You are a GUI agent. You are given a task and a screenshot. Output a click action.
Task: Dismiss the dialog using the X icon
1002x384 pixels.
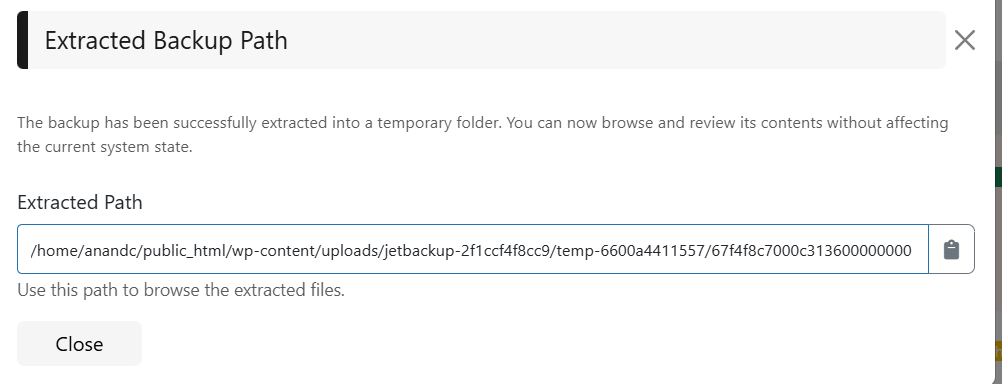964,40
